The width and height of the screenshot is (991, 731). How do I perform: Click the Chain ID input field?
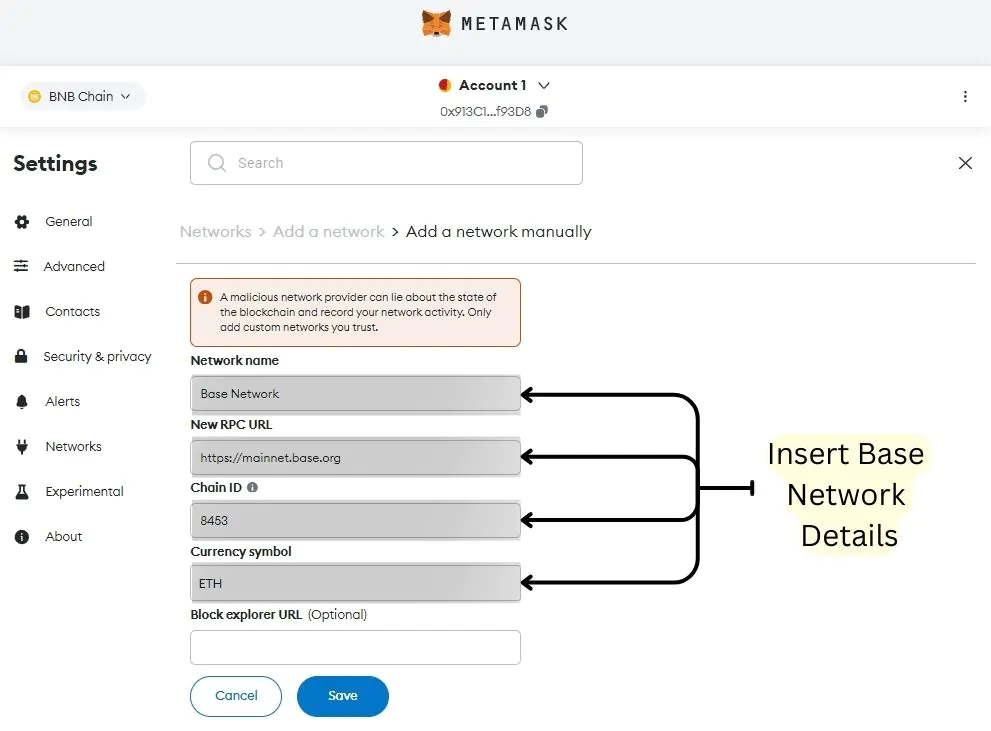tap(355, 521)
